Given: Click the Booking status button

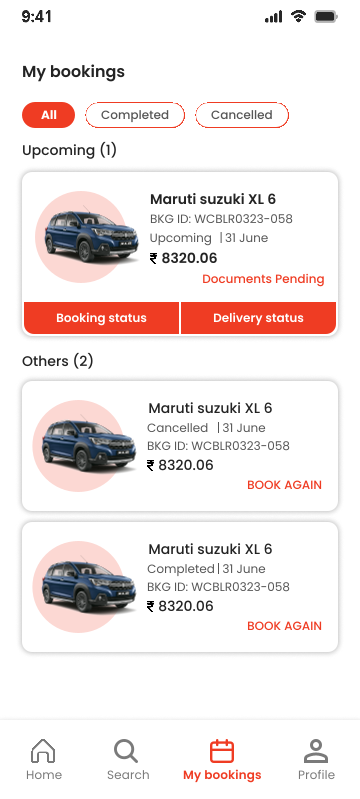Looking at the screenshot, I should point(101,318).
